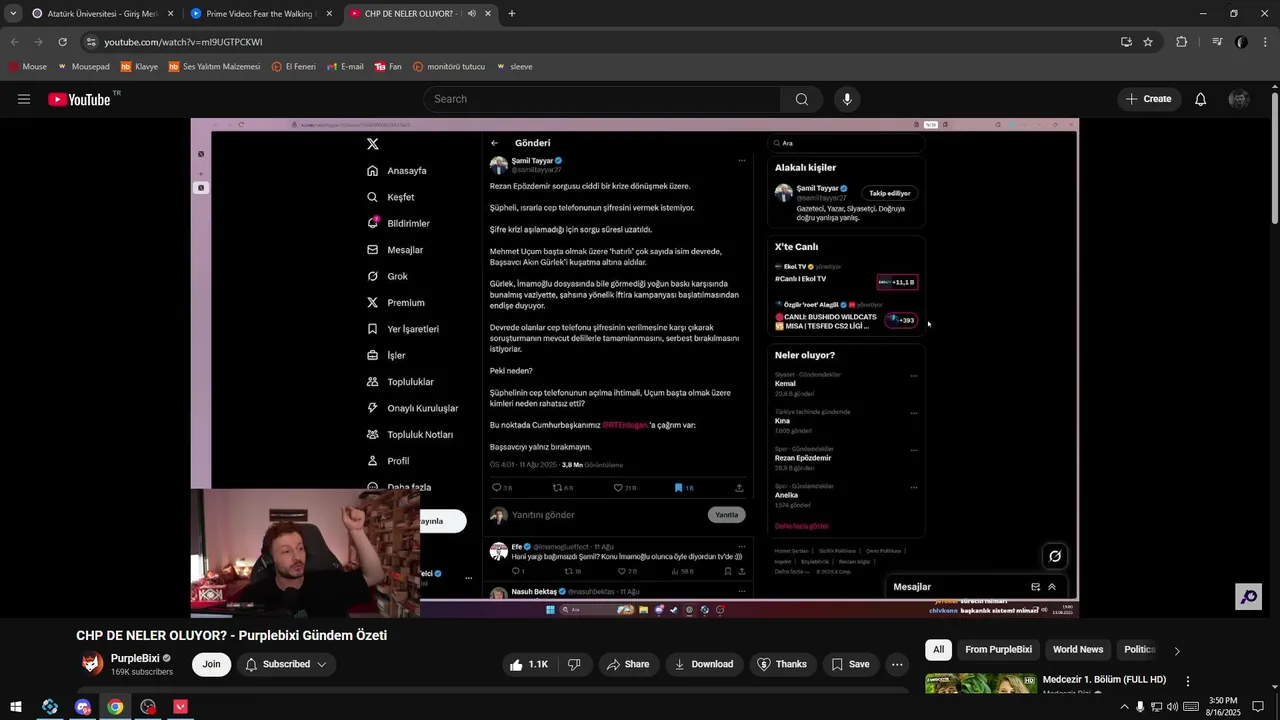Screen dimensions: 1280x720
Task: Send Thanks to the creator
Action: (782, 664)
